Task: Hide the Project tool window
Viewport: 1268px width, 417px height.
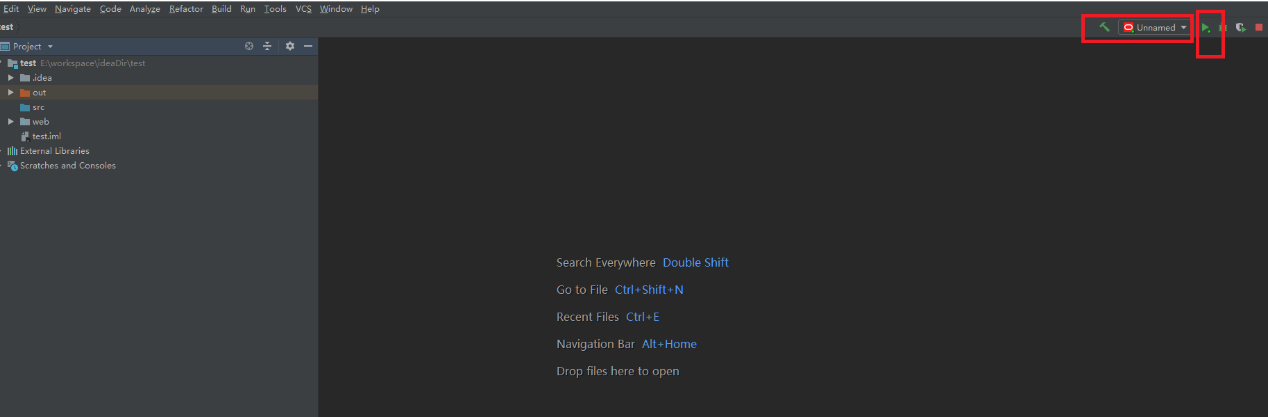Action: click(x=308, y=46)
